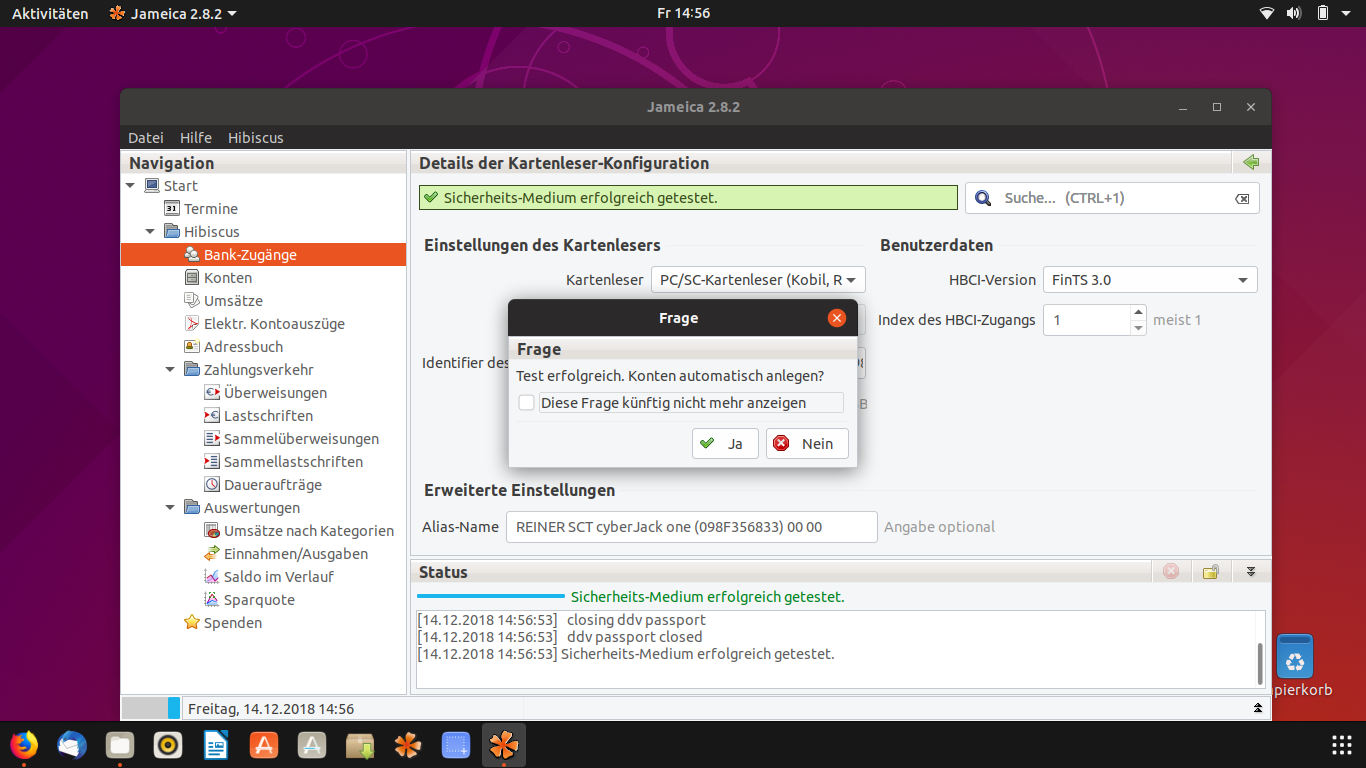Viewport: 1366px width, 768px height.
Task: Open the Jameica 2.8.2 app menu in top bar
Action: (x=173, y=14)
